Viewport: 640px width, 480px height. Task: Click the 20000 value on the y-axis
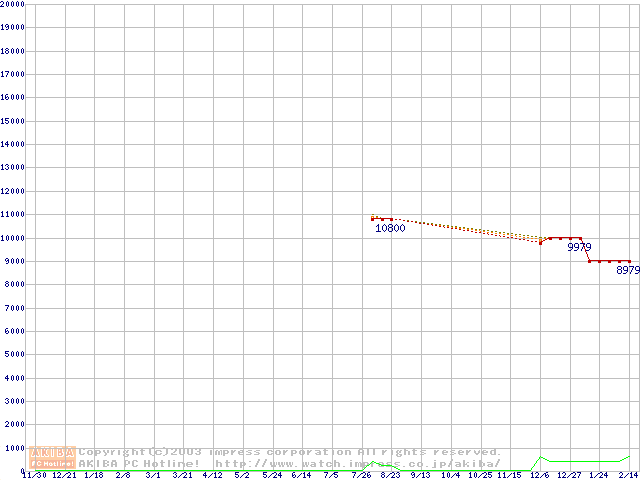pyautogui.click(x=13, y=4)
